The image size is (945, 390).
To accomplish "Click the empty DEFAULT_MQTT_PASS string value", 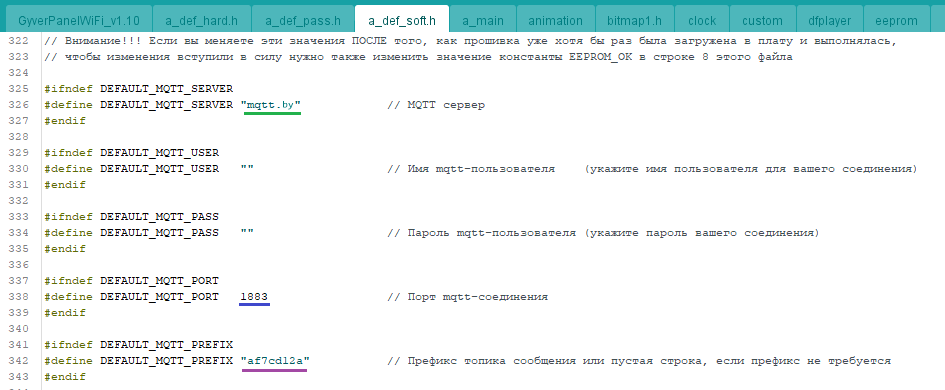I will 247,233.
